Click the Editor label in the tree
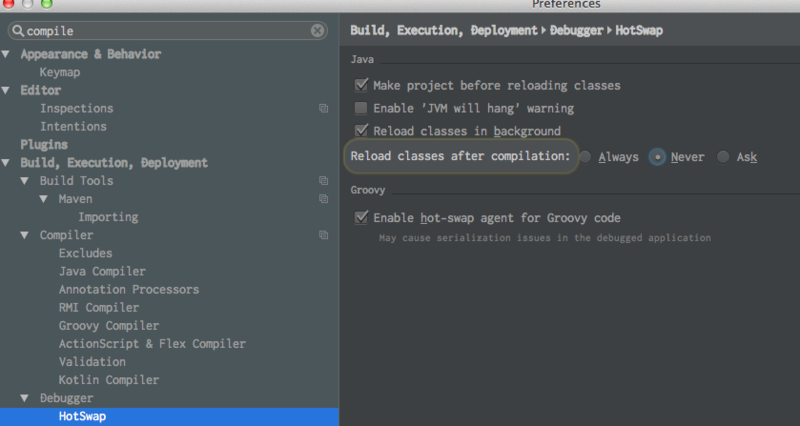Image resolution: width=800 pixels, height=426 pixels. point(40,90)
